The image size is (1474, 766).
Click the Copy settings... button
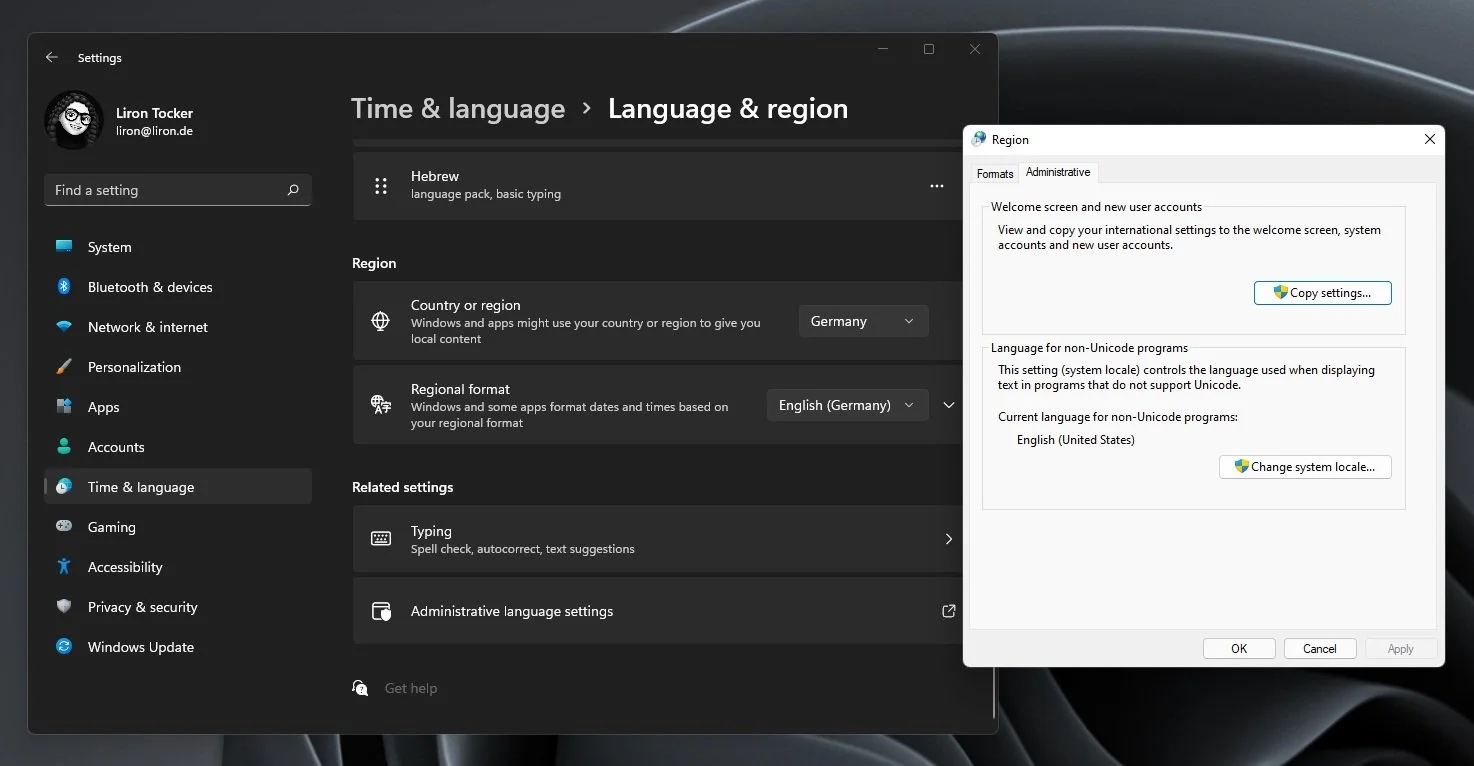pos(1322,293)
